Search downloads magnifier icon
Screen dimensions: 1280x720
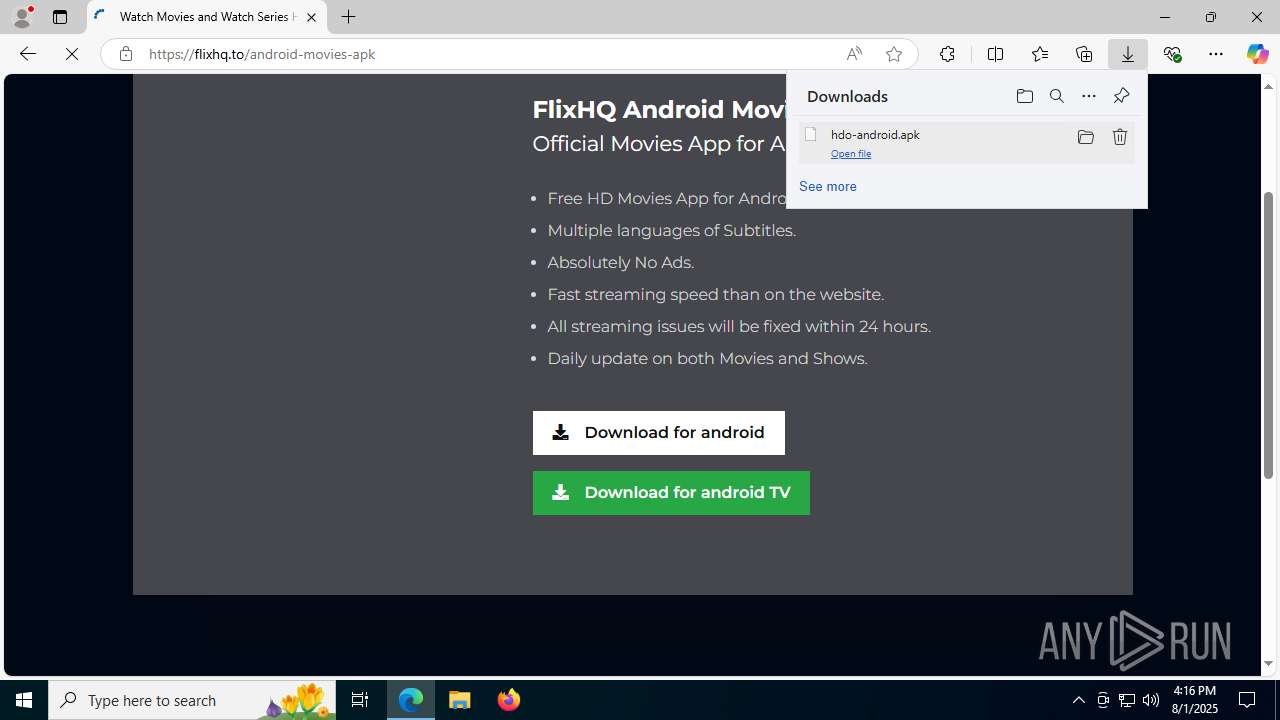coord(1057,96)
